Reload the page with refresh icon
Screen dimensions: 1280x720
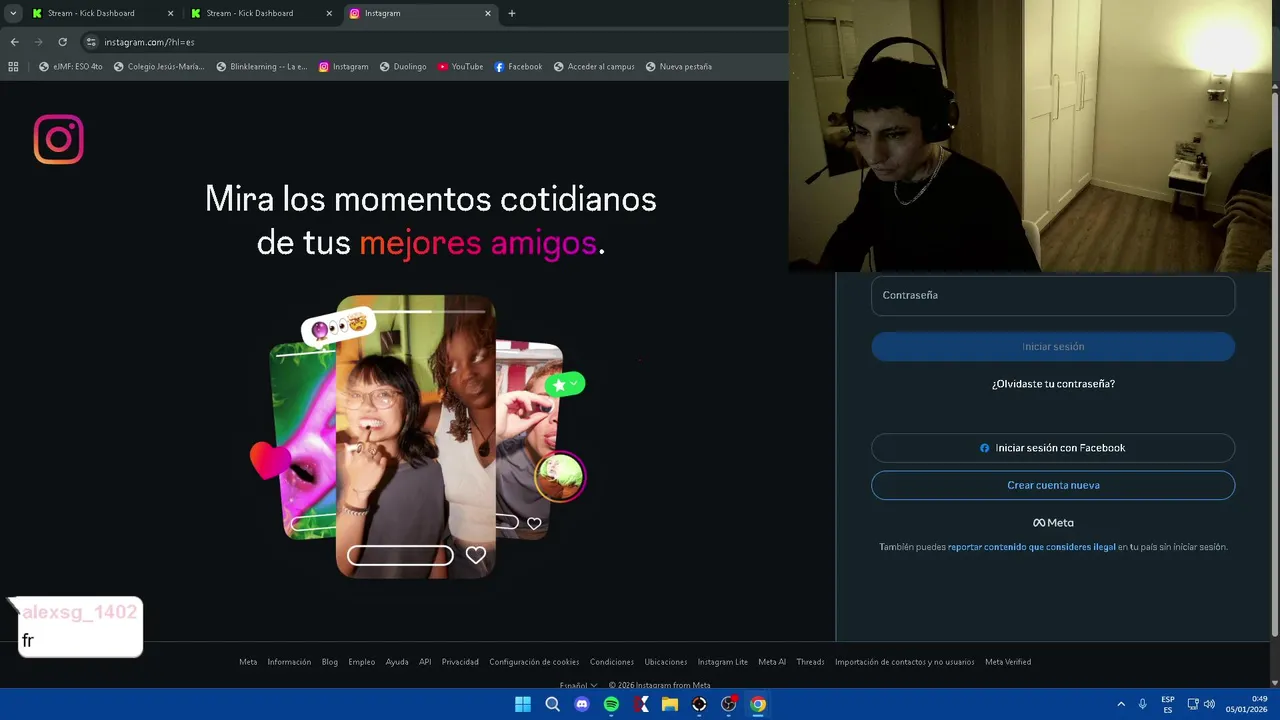(62, 42)
